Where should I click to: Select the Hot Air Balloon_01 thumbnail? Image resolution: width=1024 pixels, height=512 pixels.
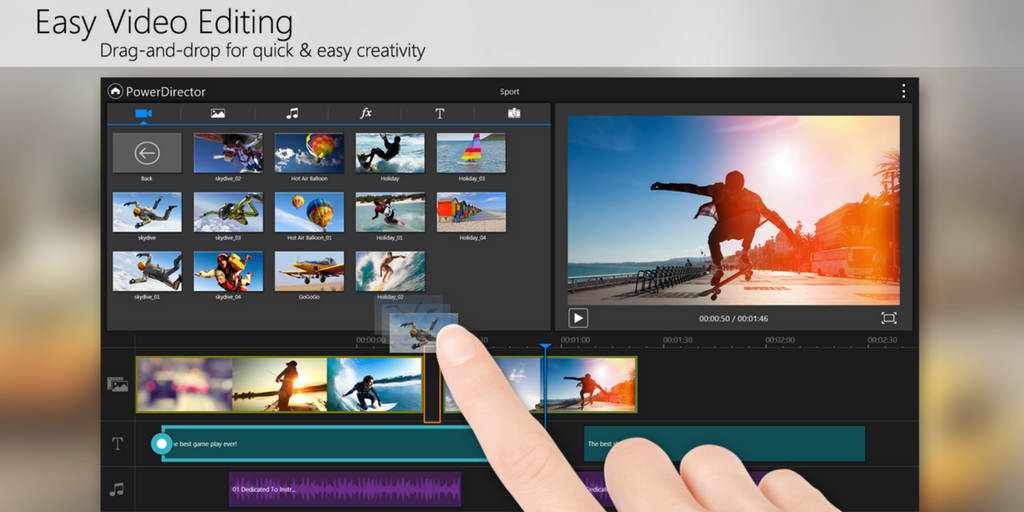point(309,212)
